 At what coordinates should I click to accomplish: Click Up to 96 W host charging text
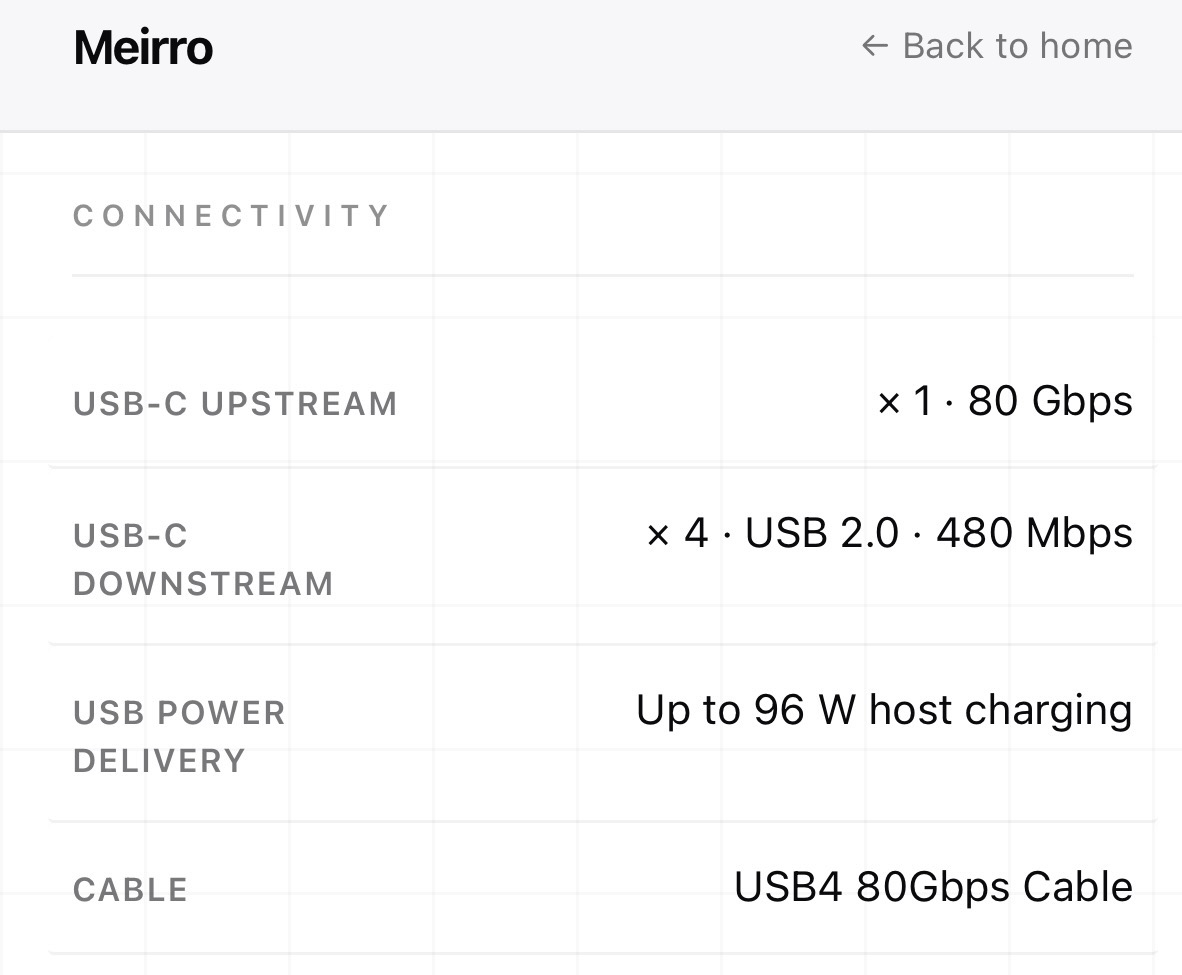click(x=884, y=710)
